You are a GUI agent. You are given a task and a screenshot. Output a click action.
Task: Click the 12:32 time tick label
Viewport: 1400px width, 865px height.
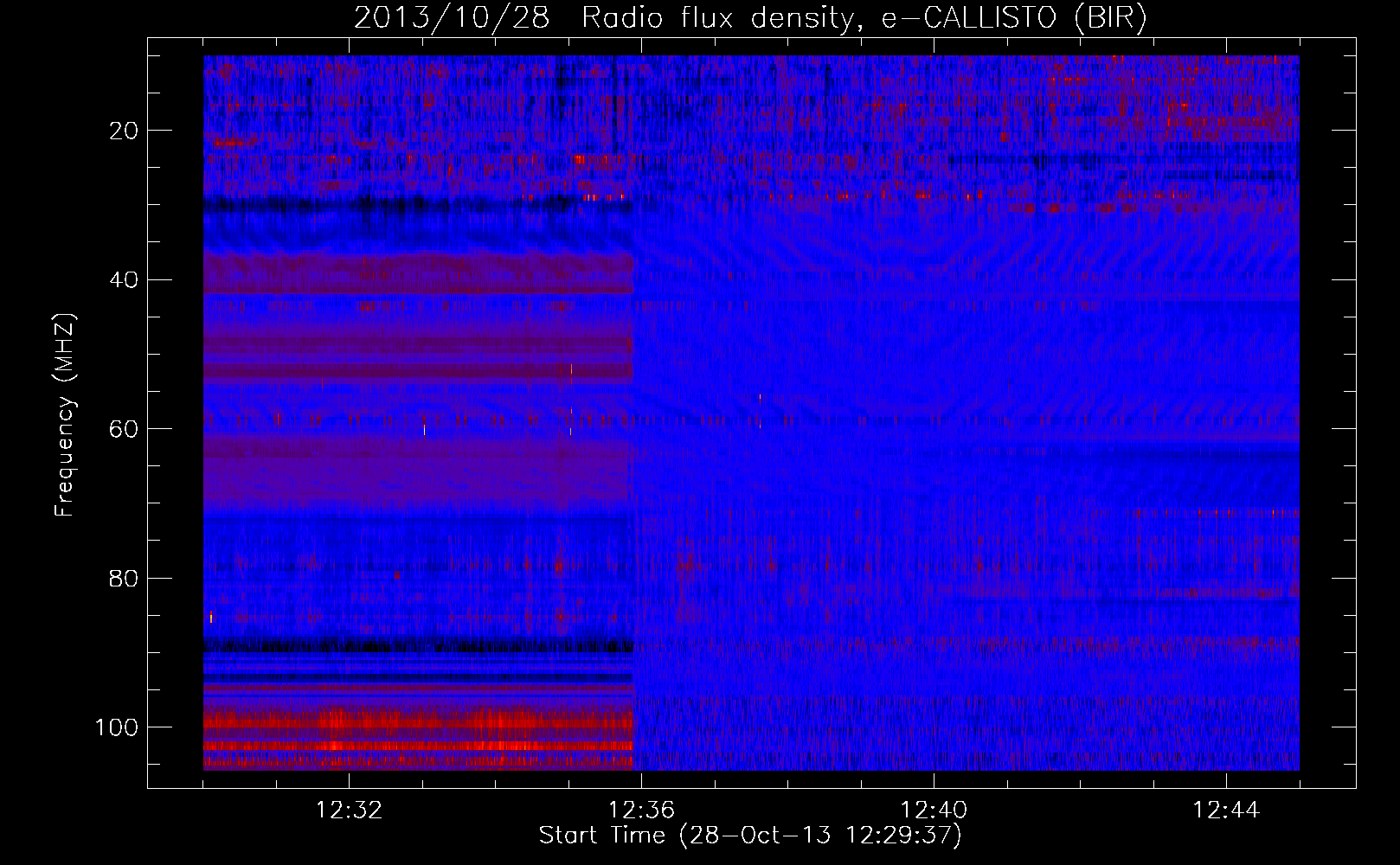tap(350, 811)
